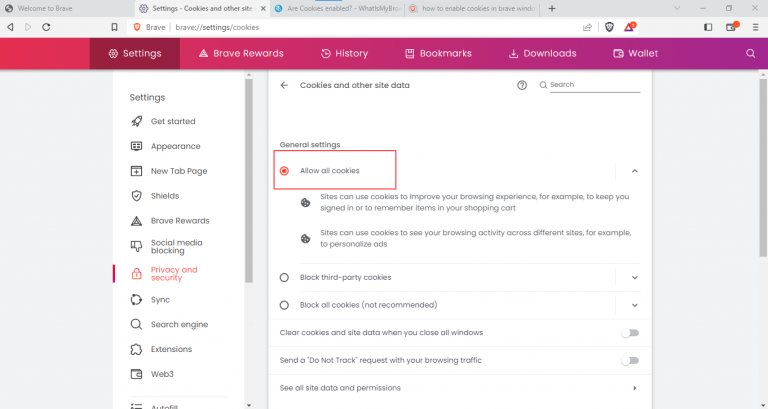Expand Block third-party cookies details
The image size is (768, 409).
[634, 277]
